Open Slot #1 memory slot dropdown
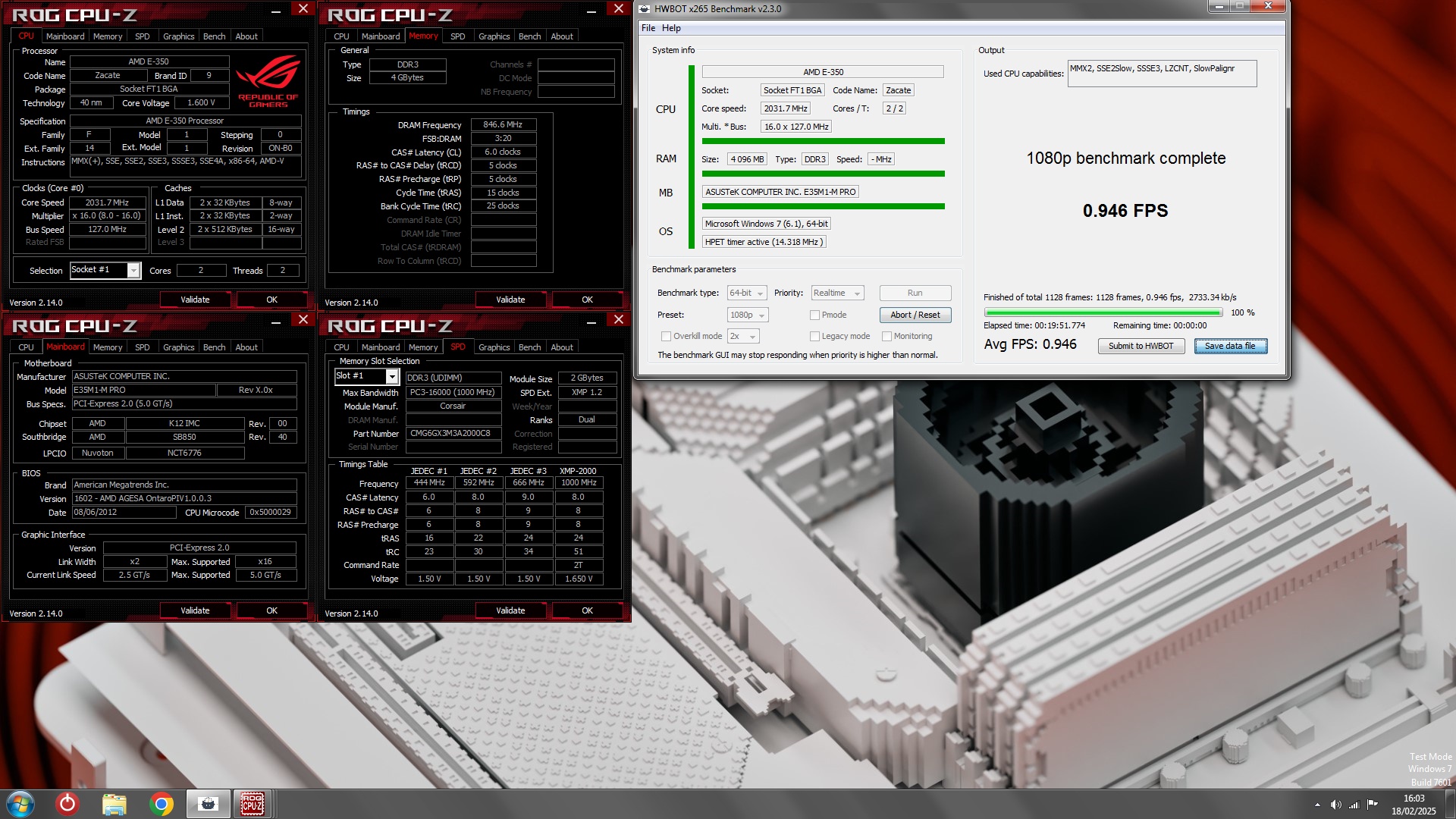Image resolution: width=1456 pixels, height=819 pixels. pyautogui.click(x=366, y=376)
